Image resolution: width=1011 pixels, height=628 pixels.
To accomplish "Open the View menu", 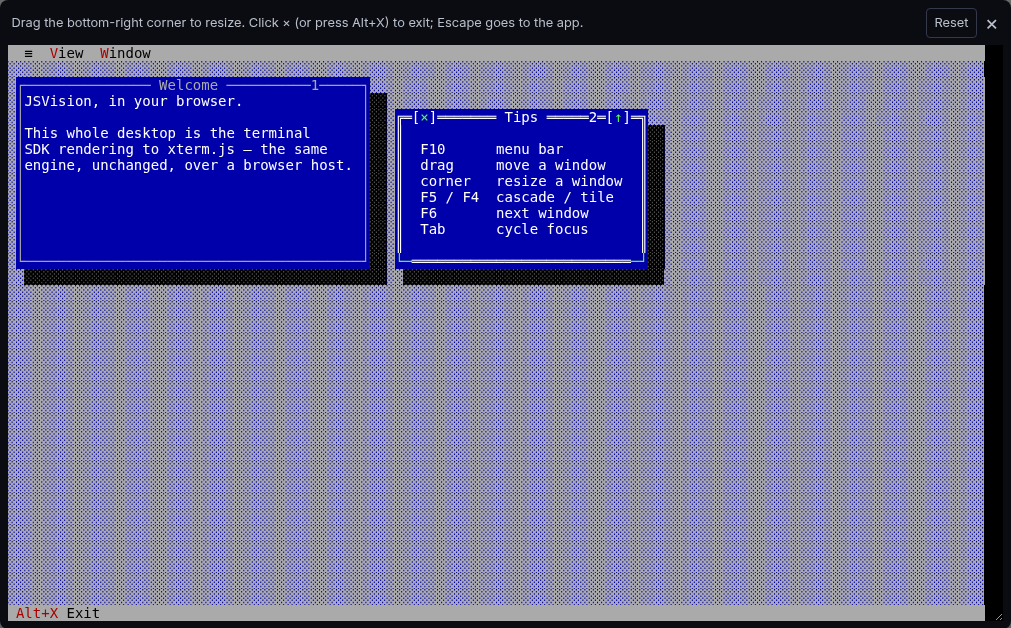I will [x=66, y=54].
